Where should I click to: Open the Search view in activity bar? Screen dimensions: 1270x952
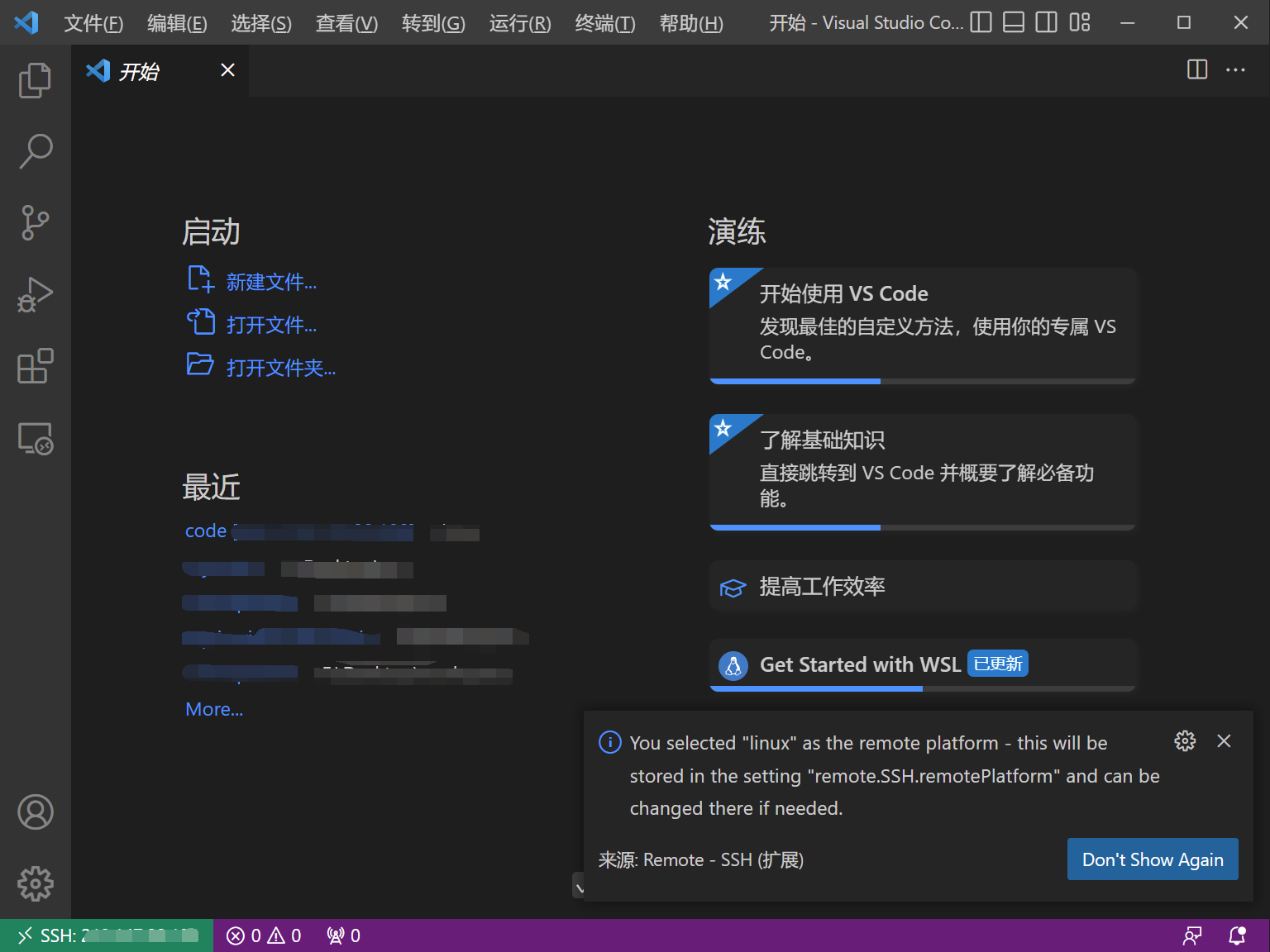(35, 152)
